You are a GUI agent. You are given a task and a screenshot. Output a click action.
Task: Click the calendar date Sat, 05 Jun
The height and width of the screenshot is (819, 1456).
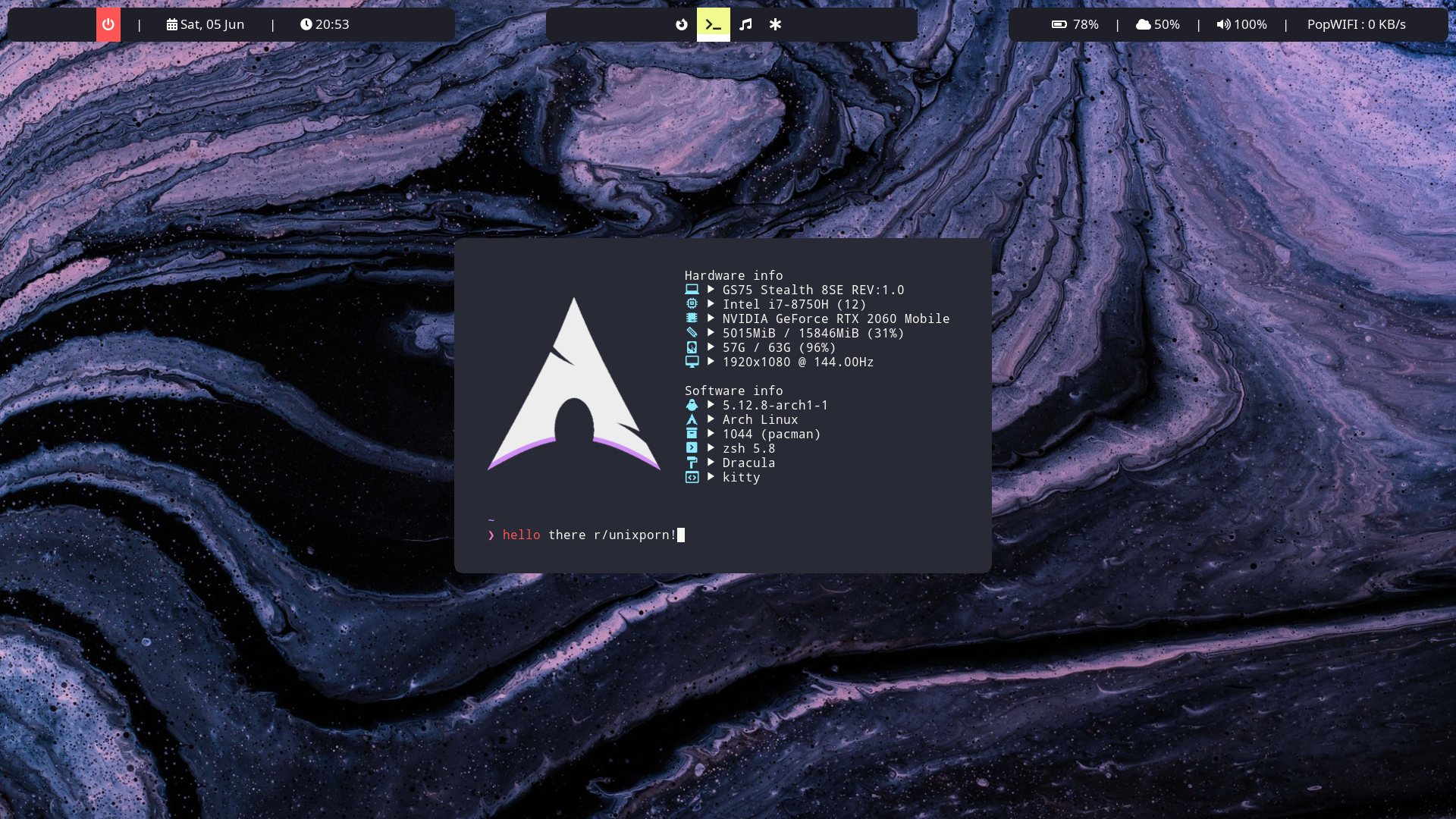point(206,24)
